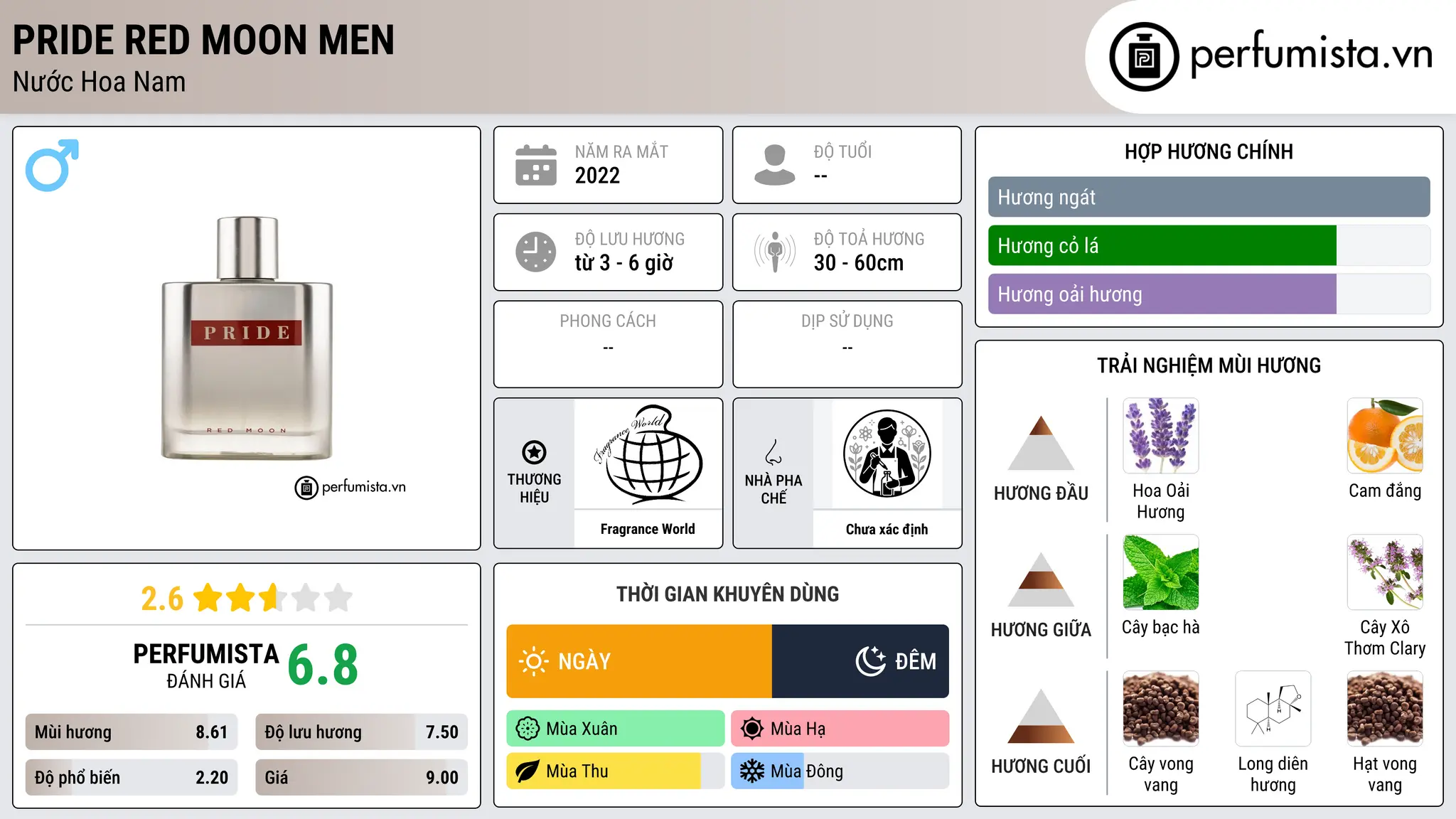1456x819 pixels.
Task: Open the Cam đắng orange image
Action: pyautogui.click(x=1385, y=435)
